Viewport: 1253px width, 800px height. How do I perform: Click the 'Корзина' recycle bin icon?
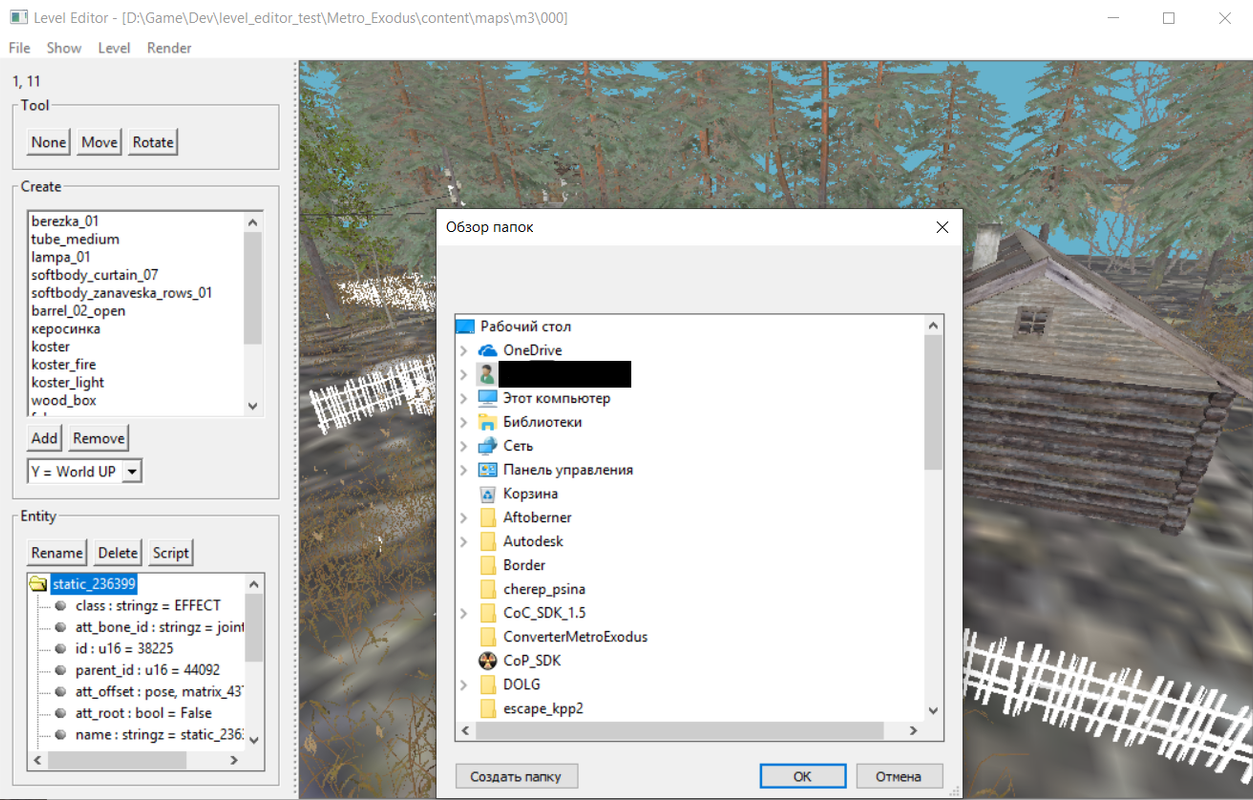pyautogui.click(x=488, y=494)
